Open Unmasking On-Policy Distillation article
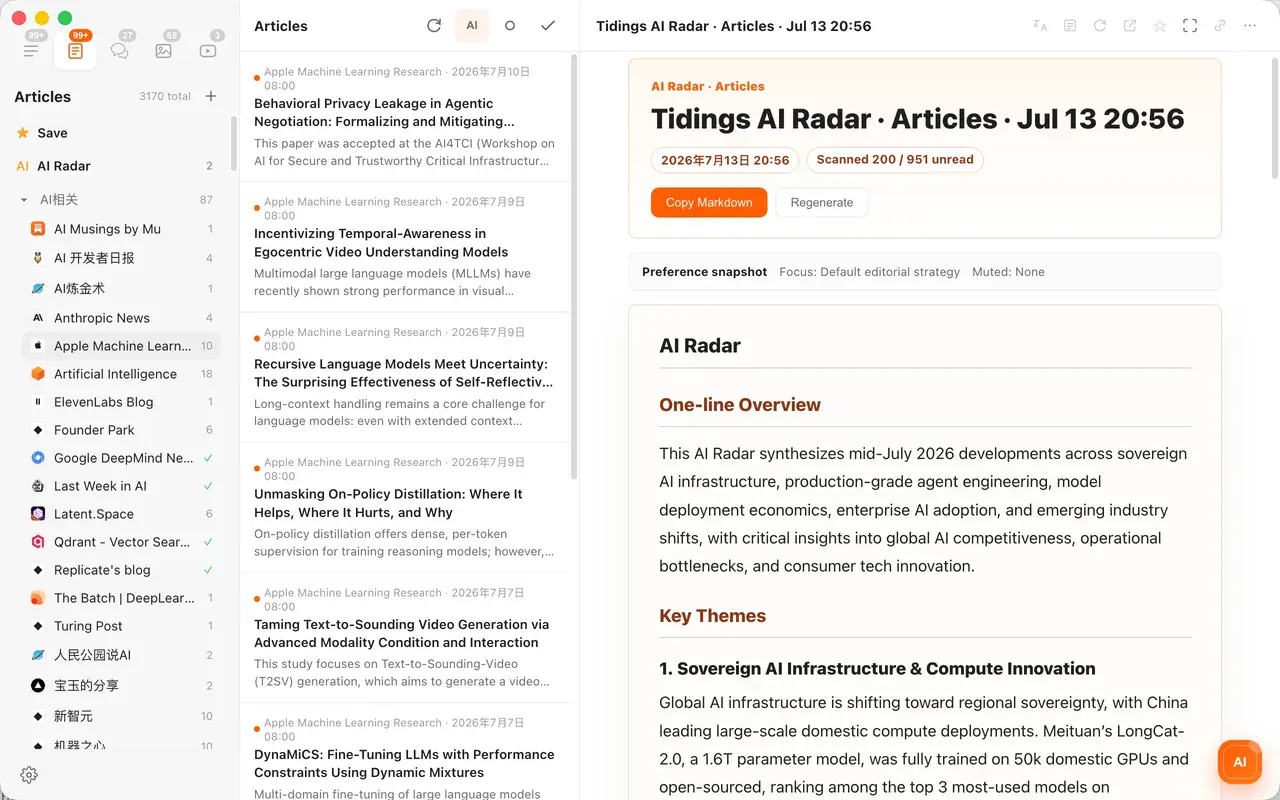 tap(404, 507)
